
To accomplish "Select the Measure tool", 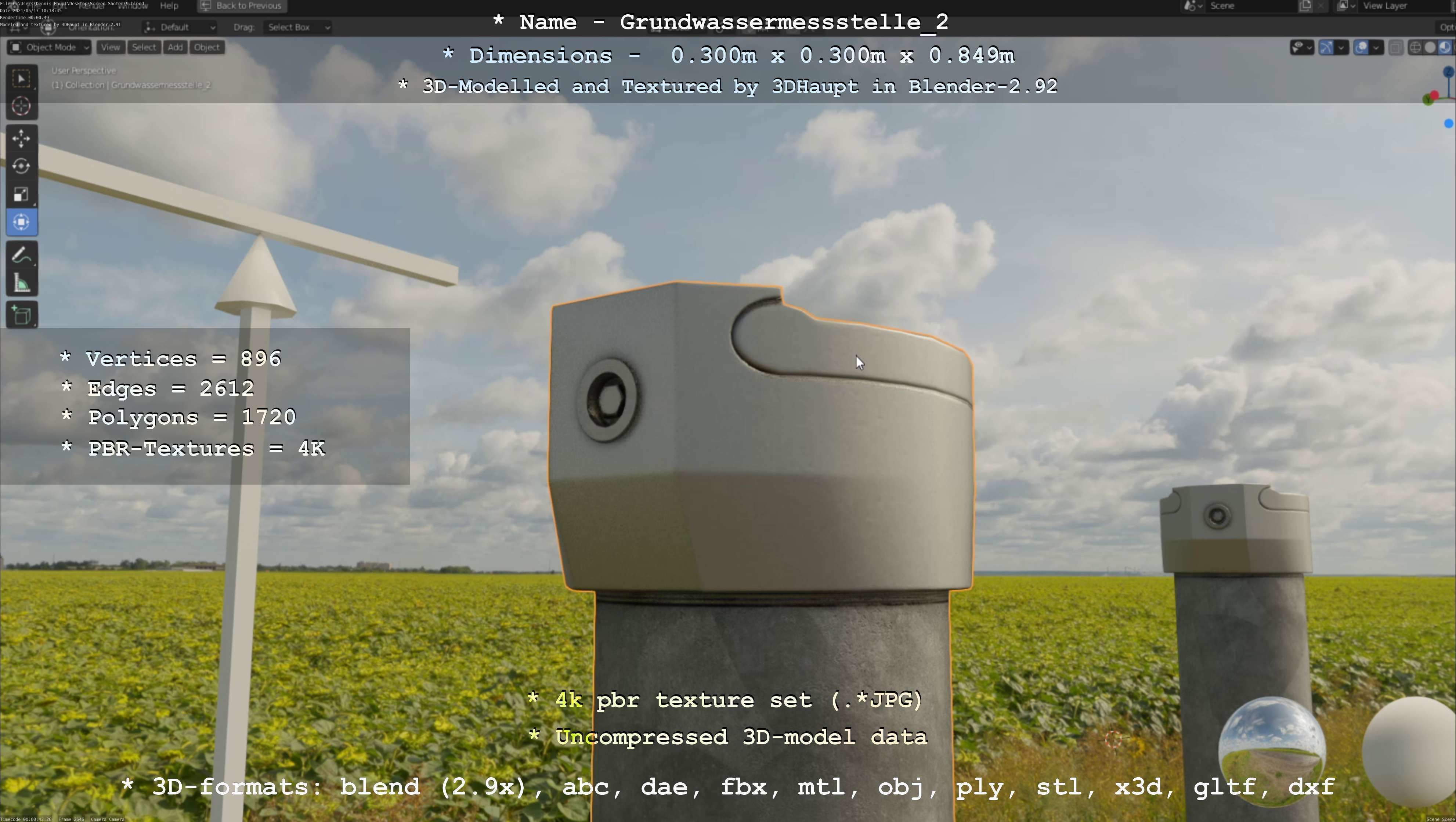I will [21, 283].
